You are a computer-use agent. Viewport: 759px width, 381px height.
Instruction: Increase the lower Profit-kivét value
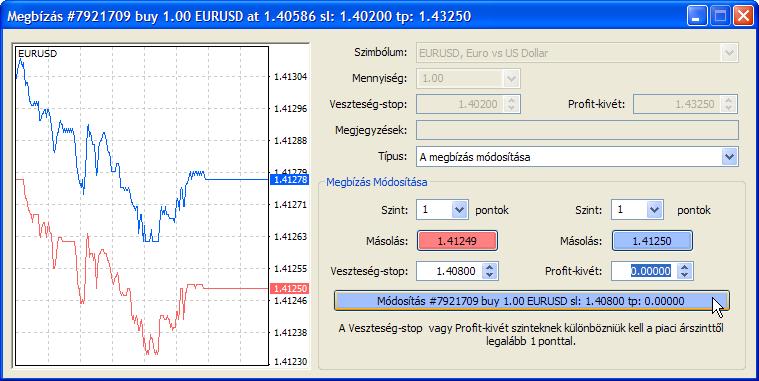pyautogui.click(x=684, y=267)
